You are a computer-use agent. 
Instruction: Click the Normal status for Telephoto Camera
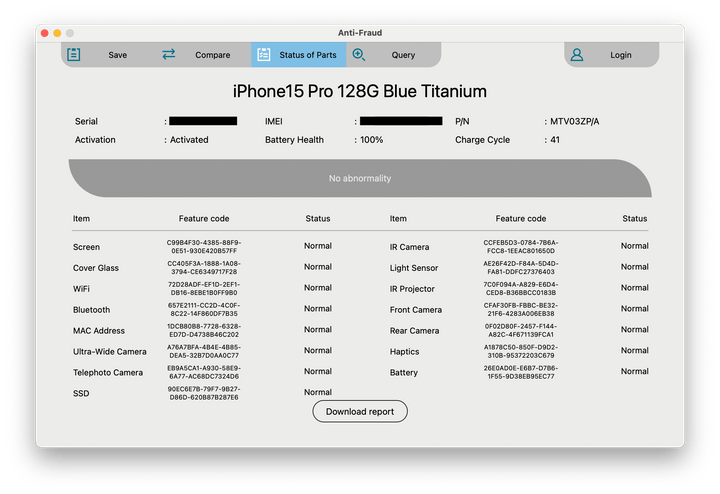click(318, 371)
